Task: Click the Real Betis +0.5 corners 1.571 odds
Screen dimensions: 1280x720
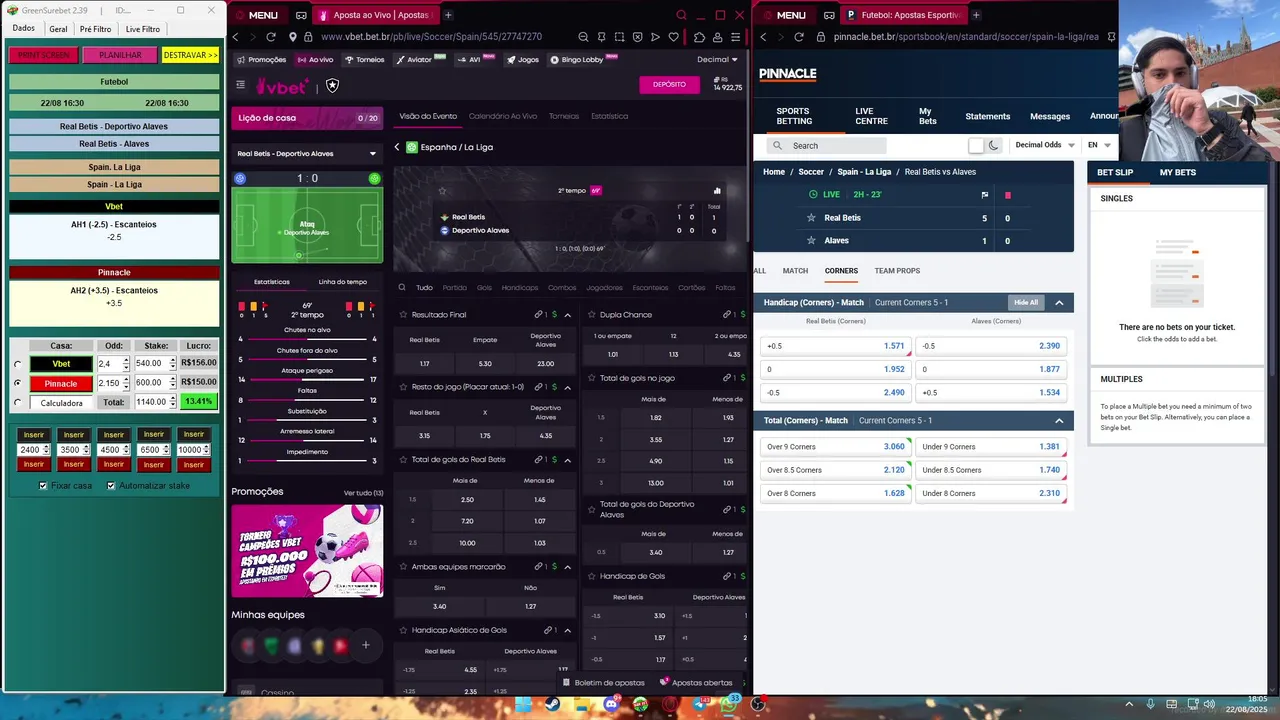Action: [x=835, y=346]
